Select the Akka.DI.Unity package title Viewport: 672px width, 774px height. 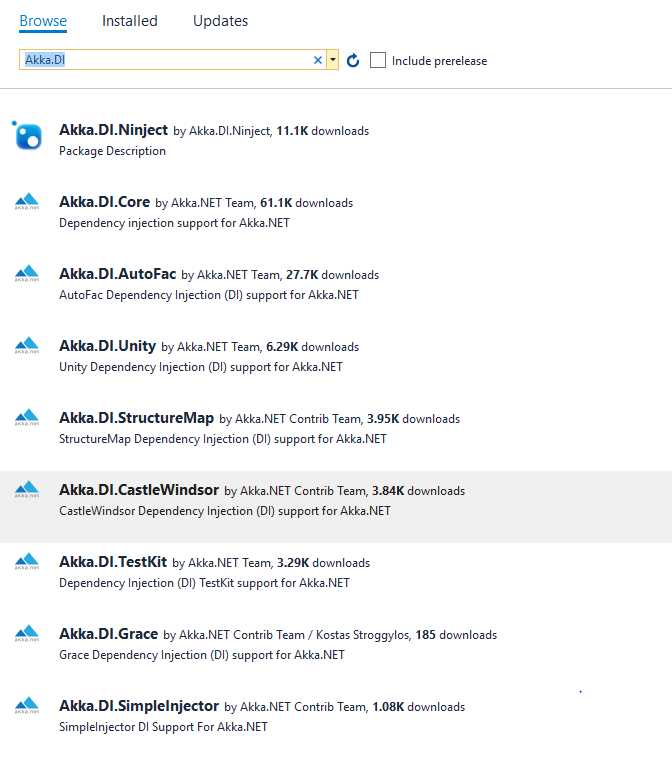click(x=108, y=346)
